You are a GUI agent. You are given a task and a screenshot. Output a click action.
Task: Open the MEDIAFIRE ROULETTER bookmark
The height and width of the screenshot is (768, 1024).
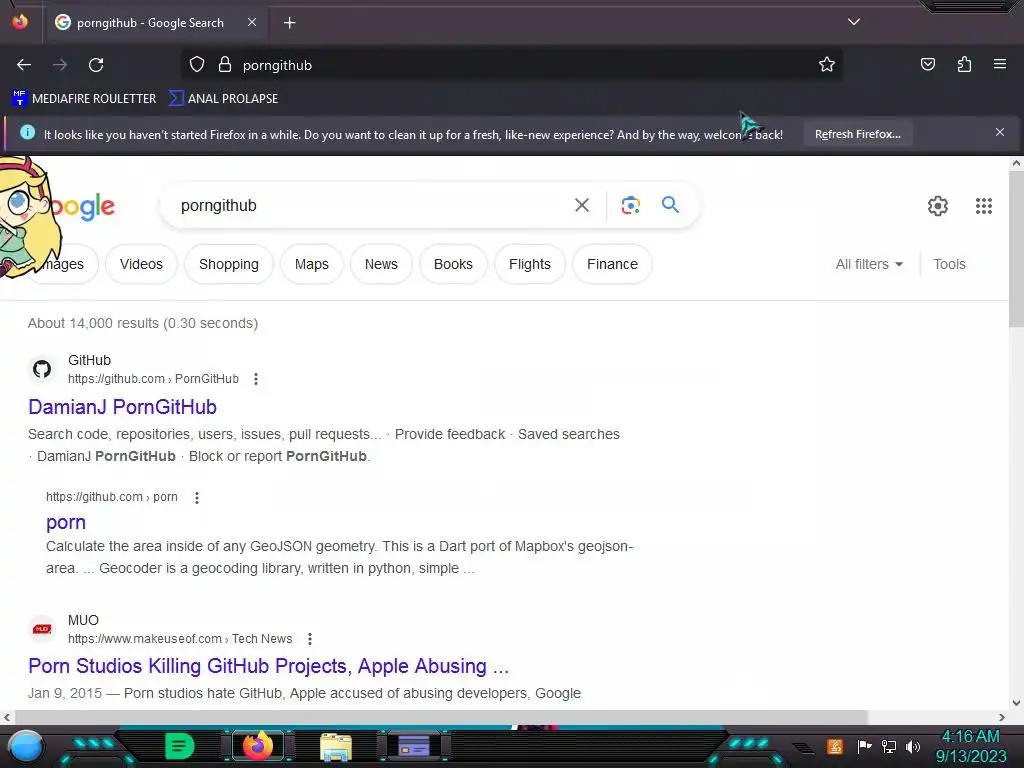[84, 99]
